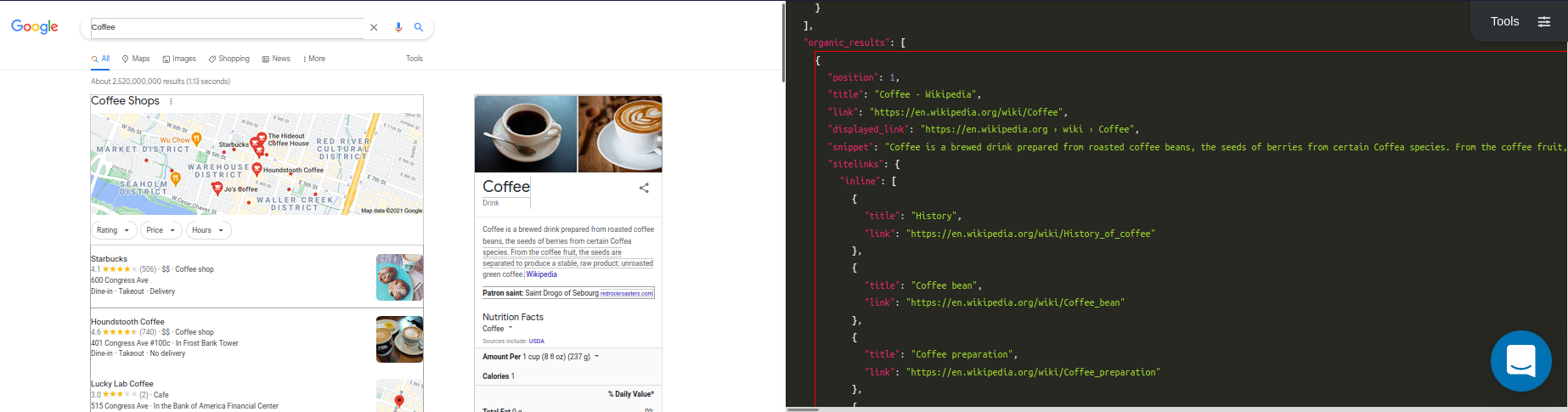The width and height of the screenshot is (1568, 412).
Task: Clear the search box with X icon
Action: pyautogui.click(x=374, y=27)
